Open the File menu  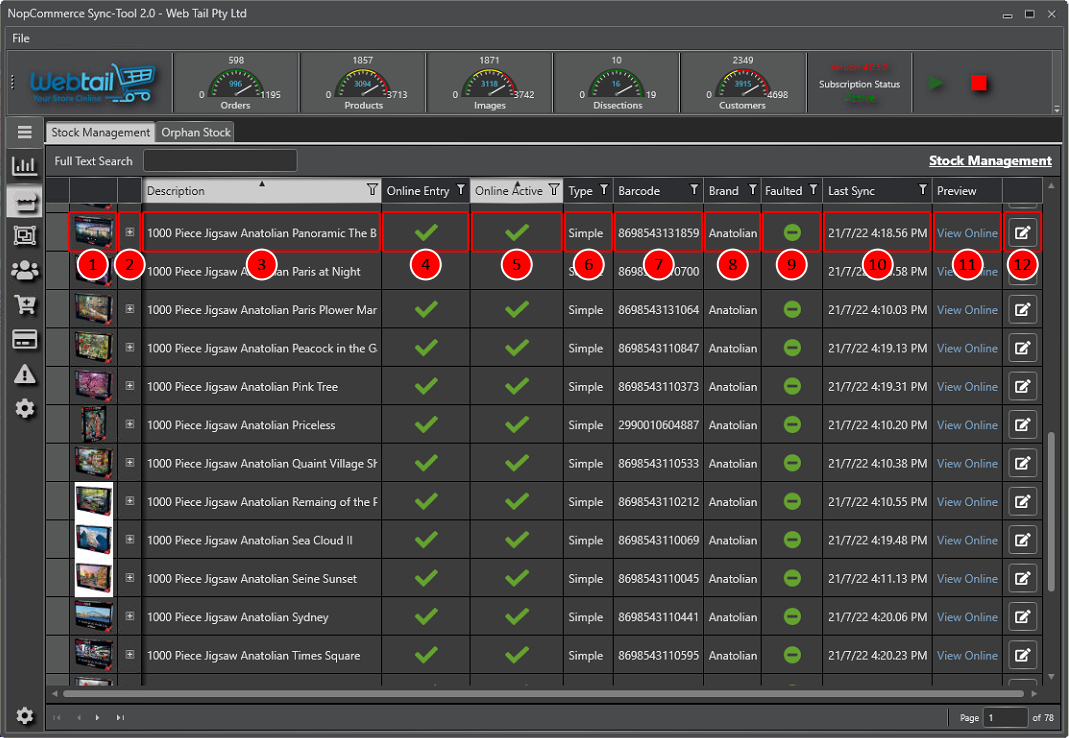(x=21, y=38)
